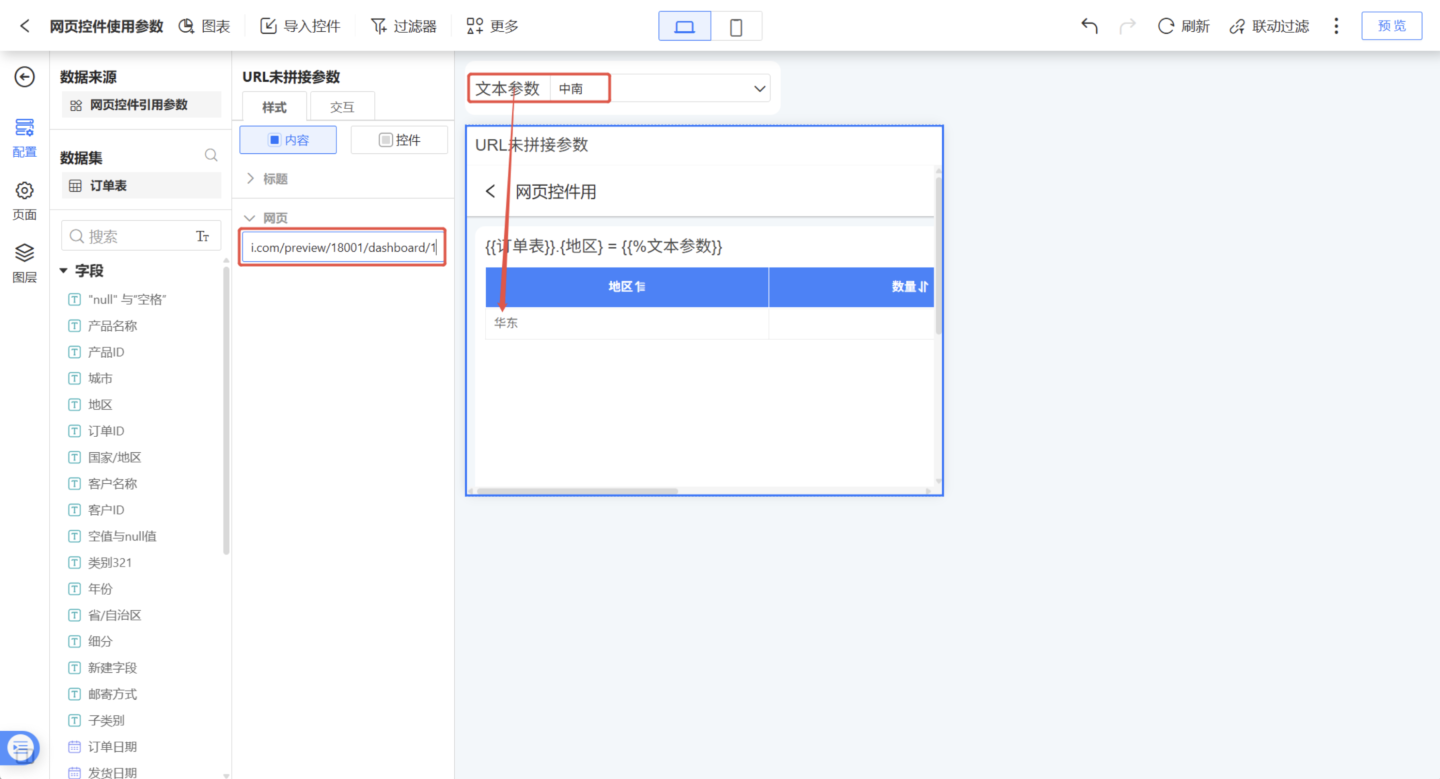Click the floating list button at bottom left
Image resolution: width=1440 pixels, height=779 pixels.
[x=22, y=748]
